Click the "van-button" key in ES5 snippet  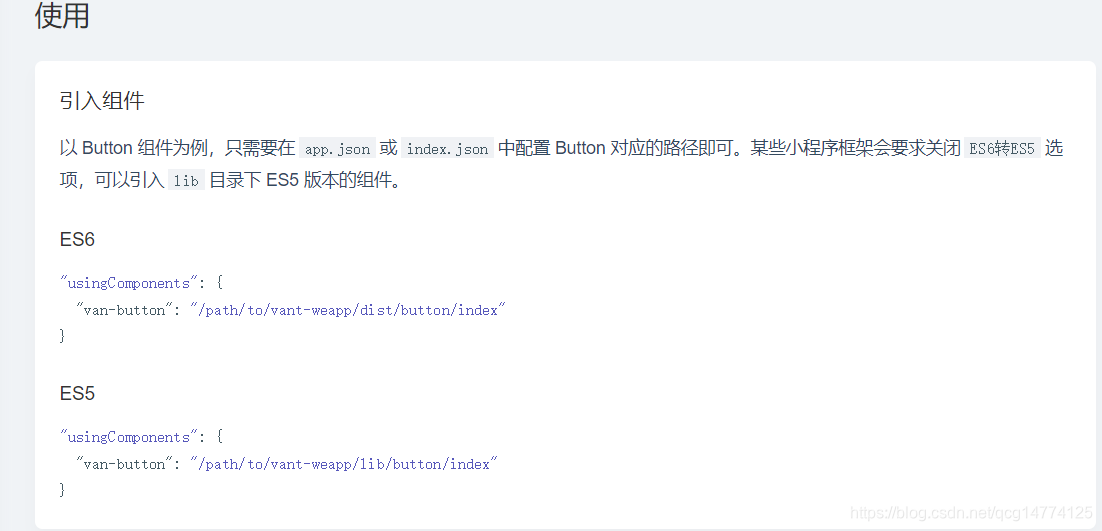coord(124,464)
